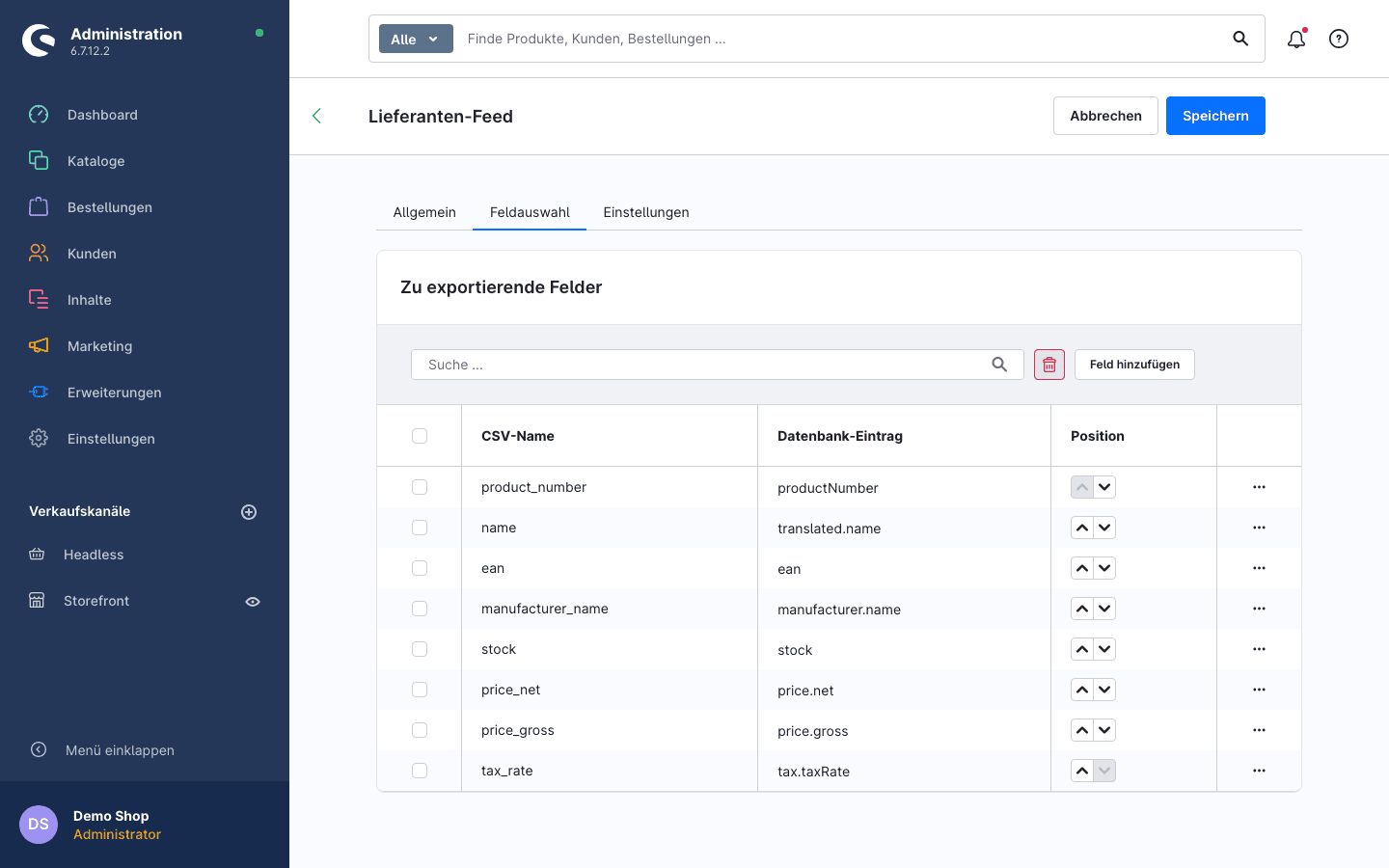Select the ean row checkbox
1389x868 pixels.
420,568
